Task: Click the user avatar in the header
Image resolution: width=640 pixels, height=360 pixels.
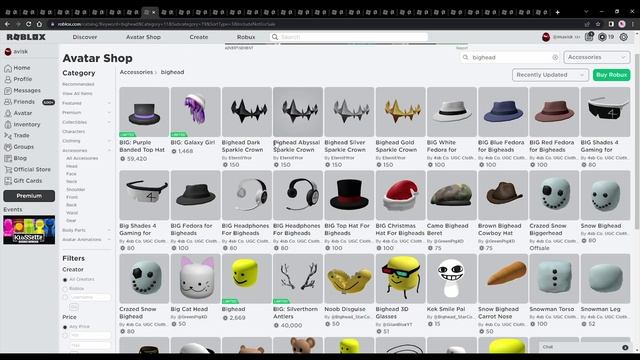Action: tap(546, 37)
